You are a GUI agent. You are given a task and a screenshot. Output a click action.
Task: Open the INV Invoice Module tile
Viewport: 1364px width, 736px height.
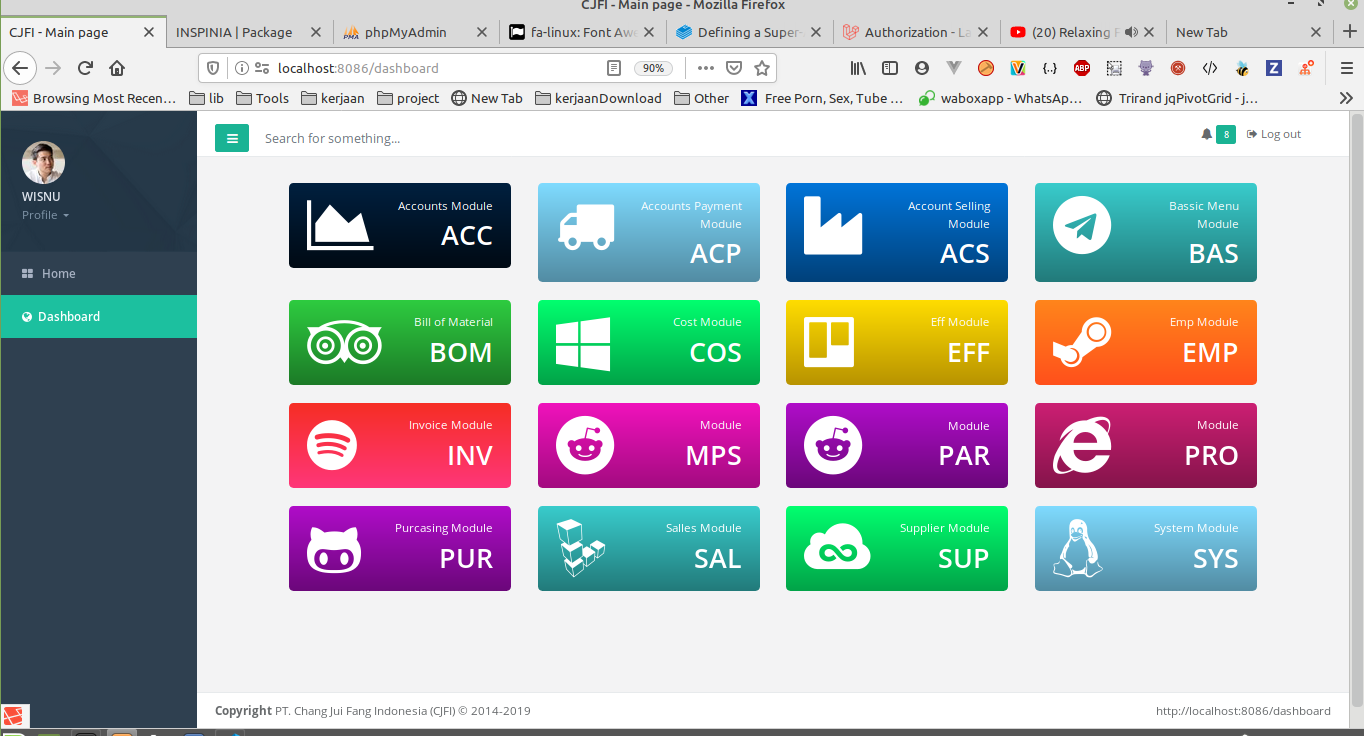(x=400, y=445)
